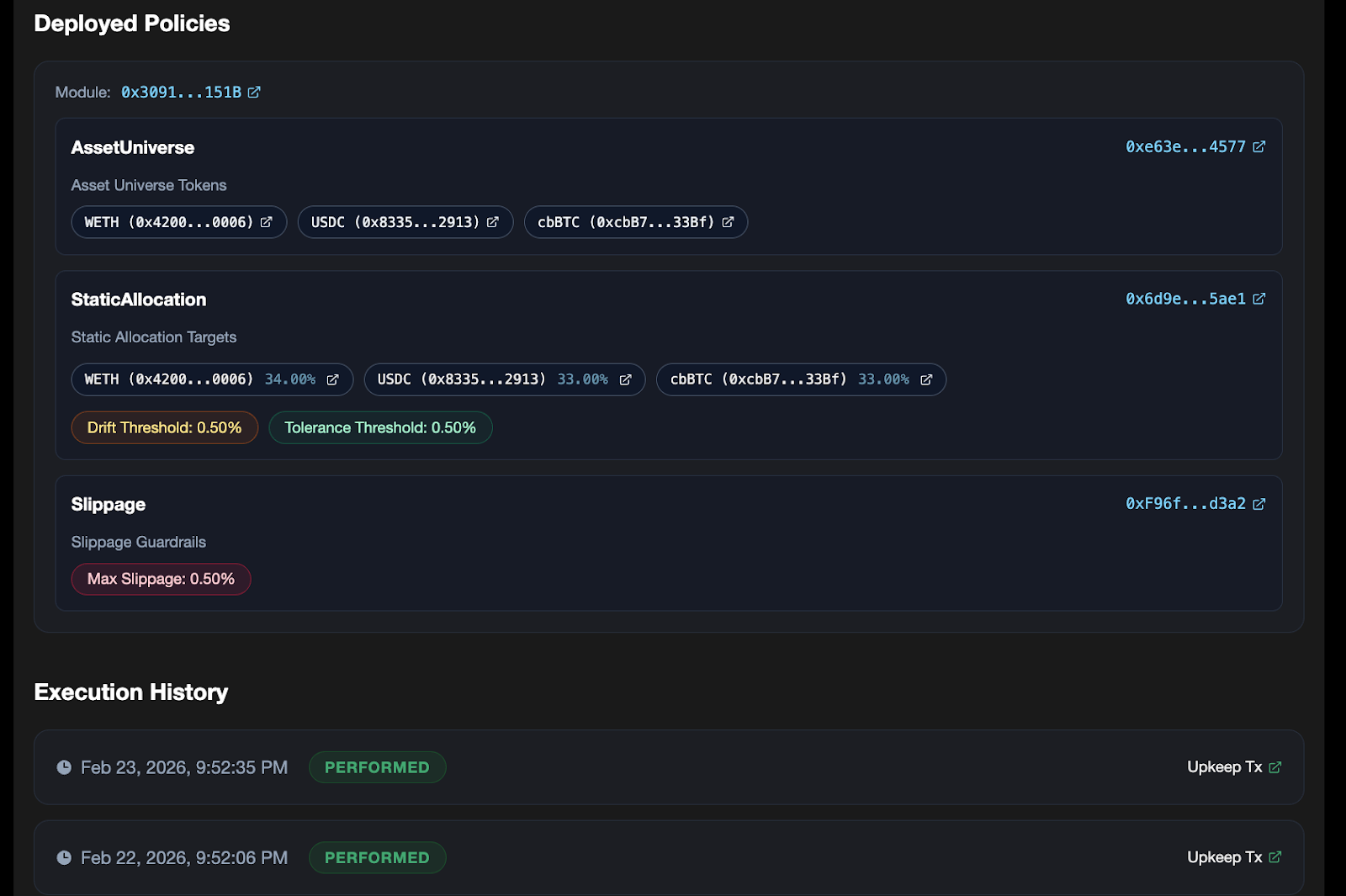The image size is (1346, 896).
Task: Click external icon on cbBTC 33.00% allocation
Action: click(926, 379)
